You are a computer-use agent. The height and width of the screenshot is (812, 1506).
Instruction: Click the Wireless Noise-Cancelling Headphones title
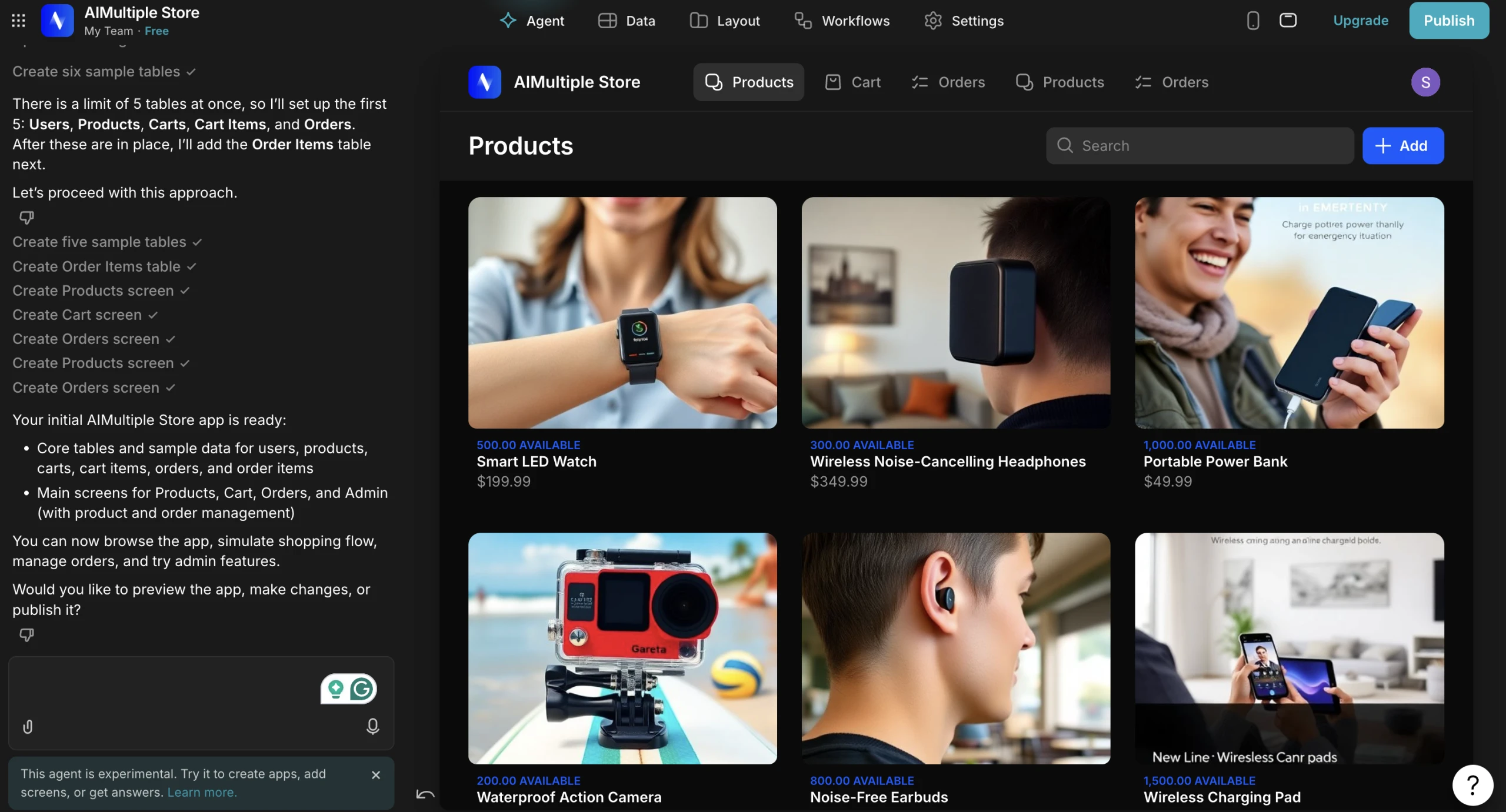[948, 462]
